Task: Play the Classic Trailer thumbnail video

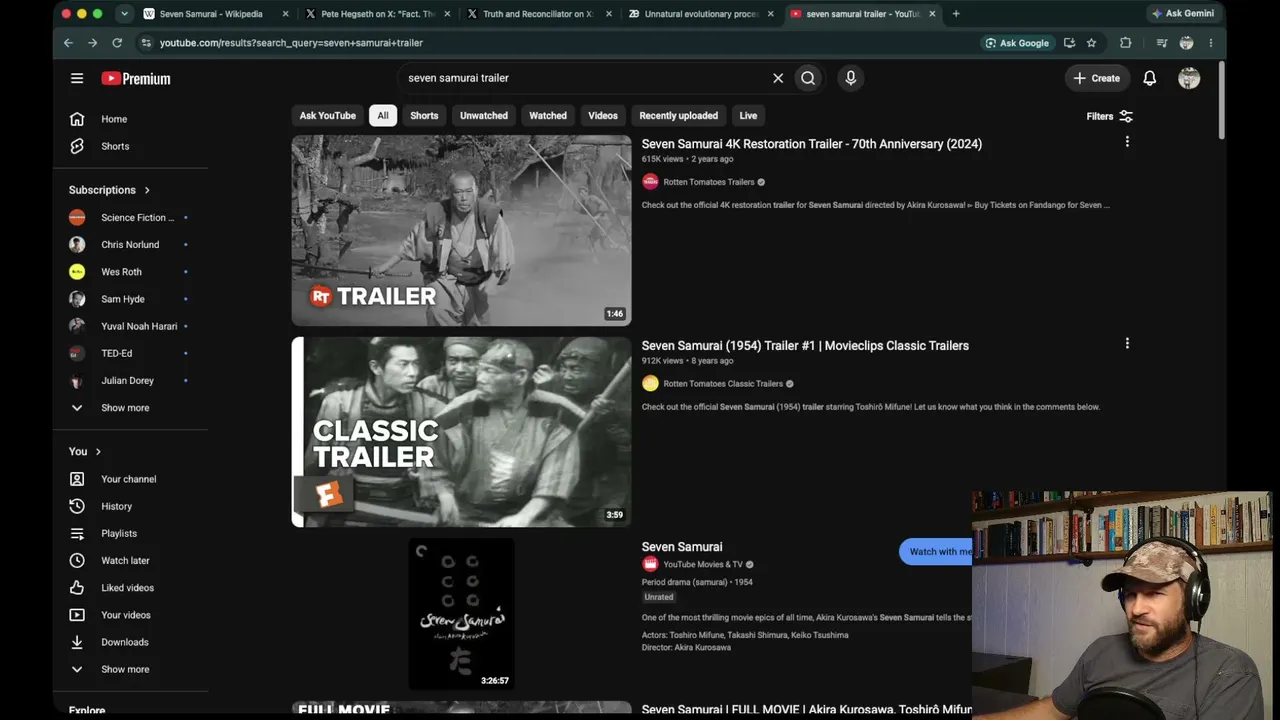Action: pyautogui.click(x=461, y=432)
